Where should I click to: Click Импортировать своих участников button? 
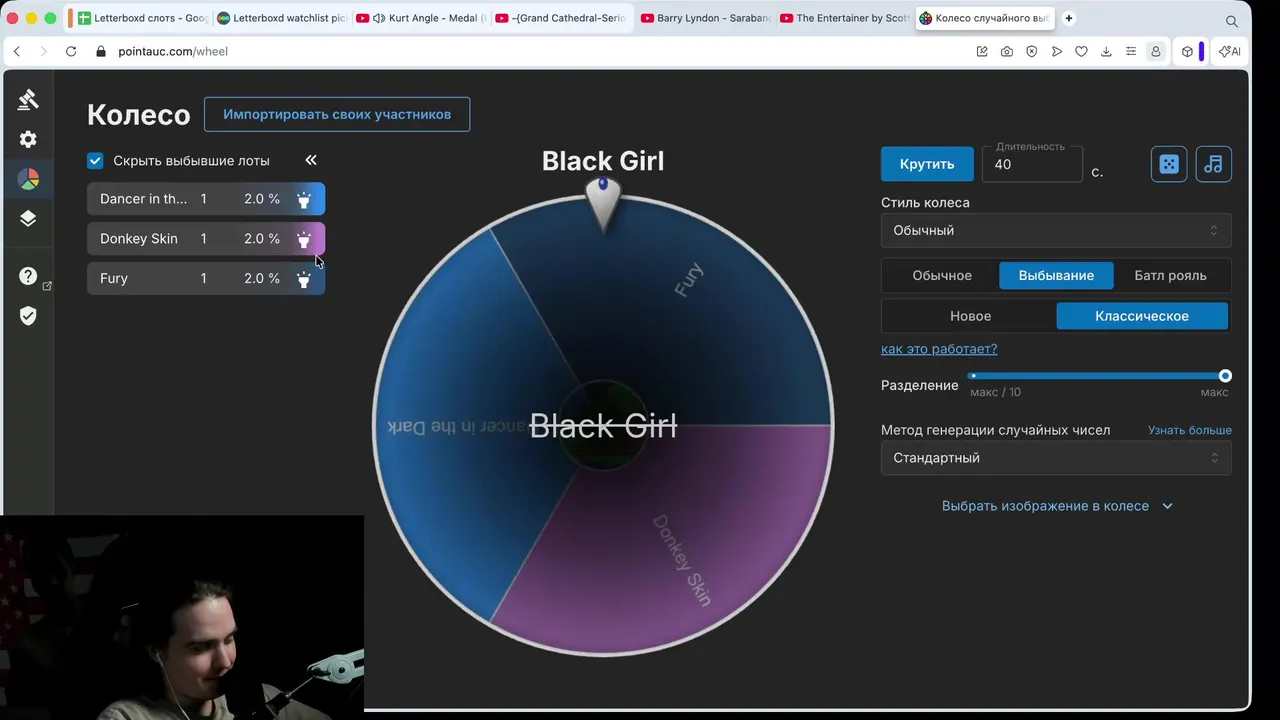(337, 114)
